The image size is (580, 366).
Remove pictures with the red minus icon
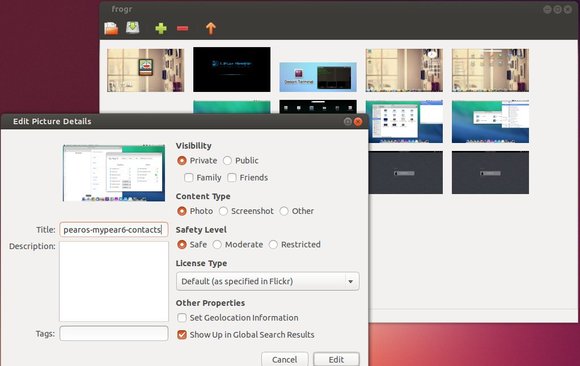click(182, 28)
